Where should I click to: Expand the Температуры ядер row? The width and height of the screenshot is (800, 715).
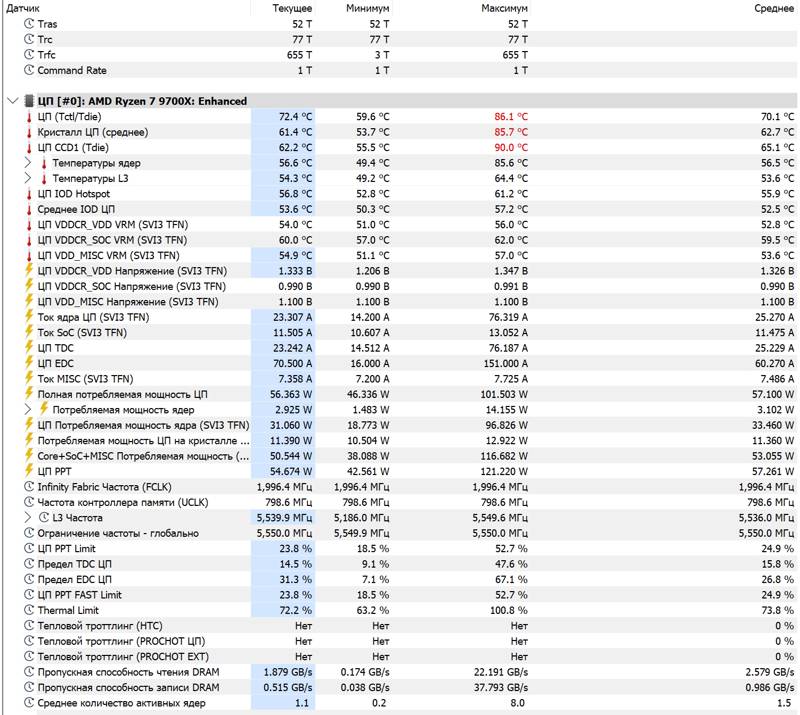coord(28,163)
